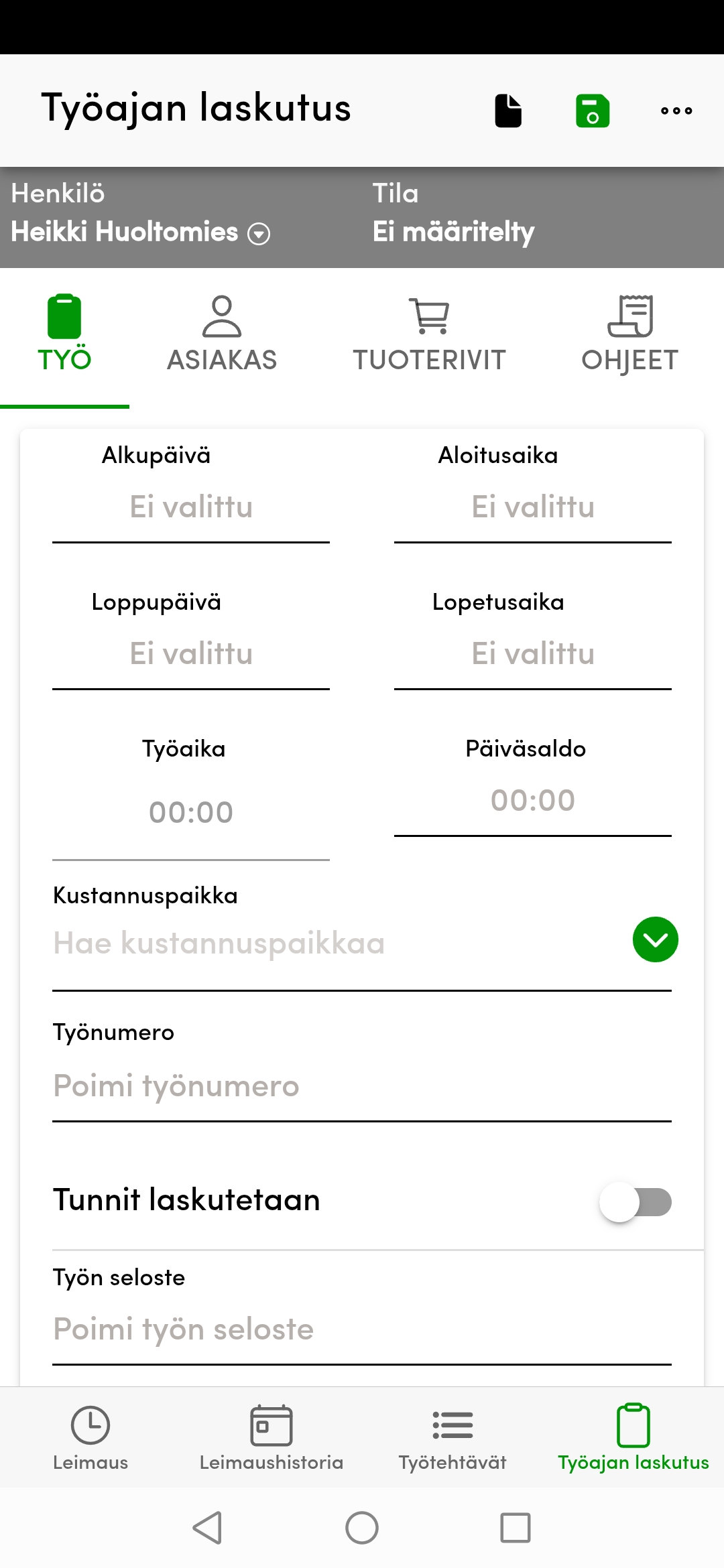
Task: Open the Kustannuspaikka dropdown chevron
Action: click(655, 940)
